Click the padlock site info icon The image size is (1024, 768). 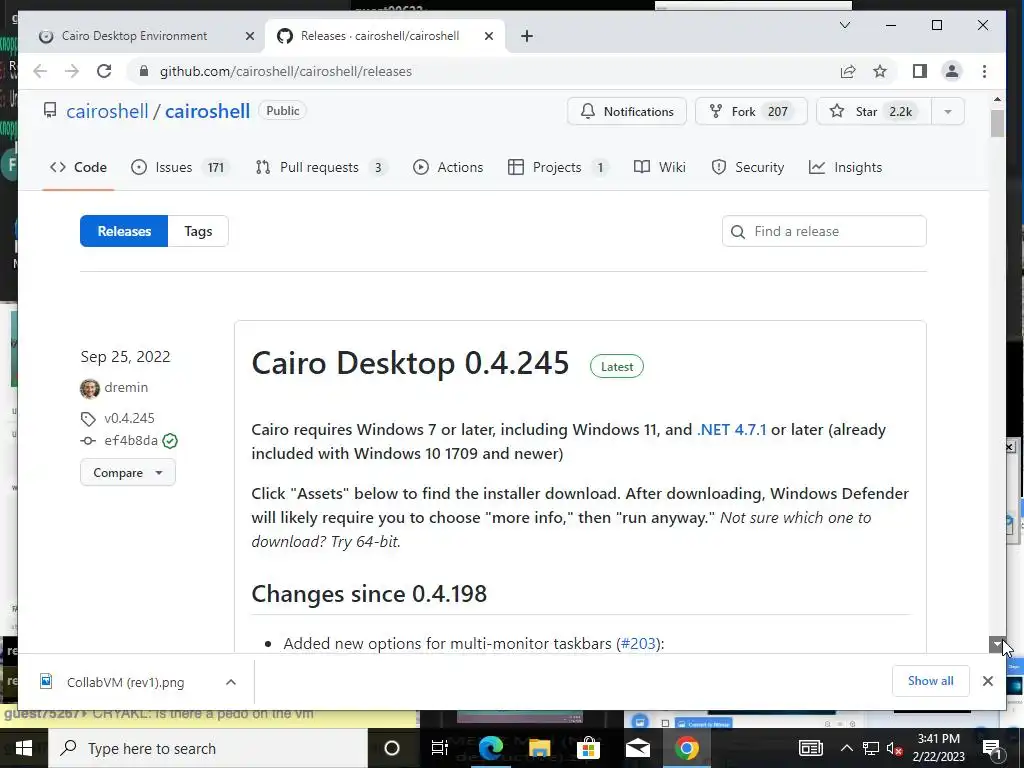(x=144, y=71)
